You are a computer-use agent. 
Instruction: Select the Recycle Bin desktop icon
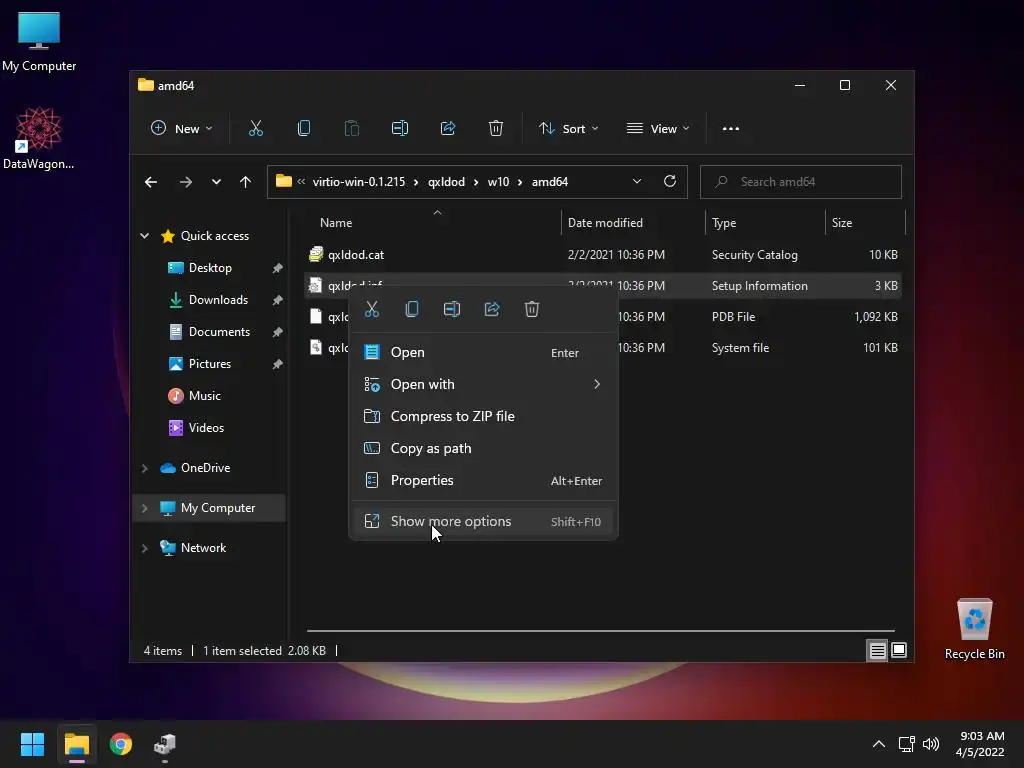974,628
